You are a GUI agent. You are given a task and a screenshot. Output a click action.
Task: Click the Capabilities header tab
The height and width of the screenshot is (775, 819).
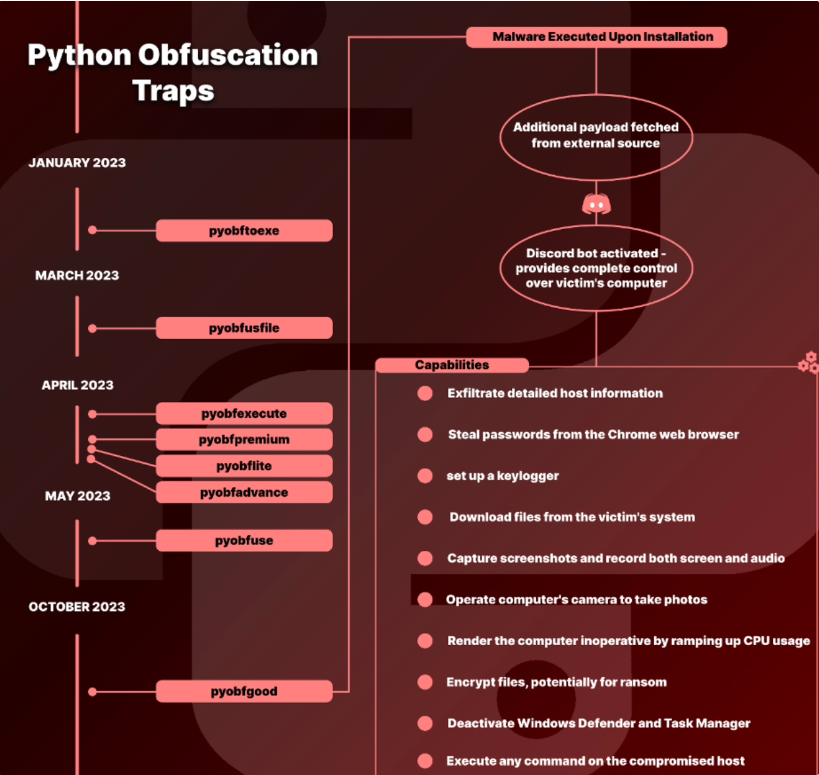(x=452, y=365)
